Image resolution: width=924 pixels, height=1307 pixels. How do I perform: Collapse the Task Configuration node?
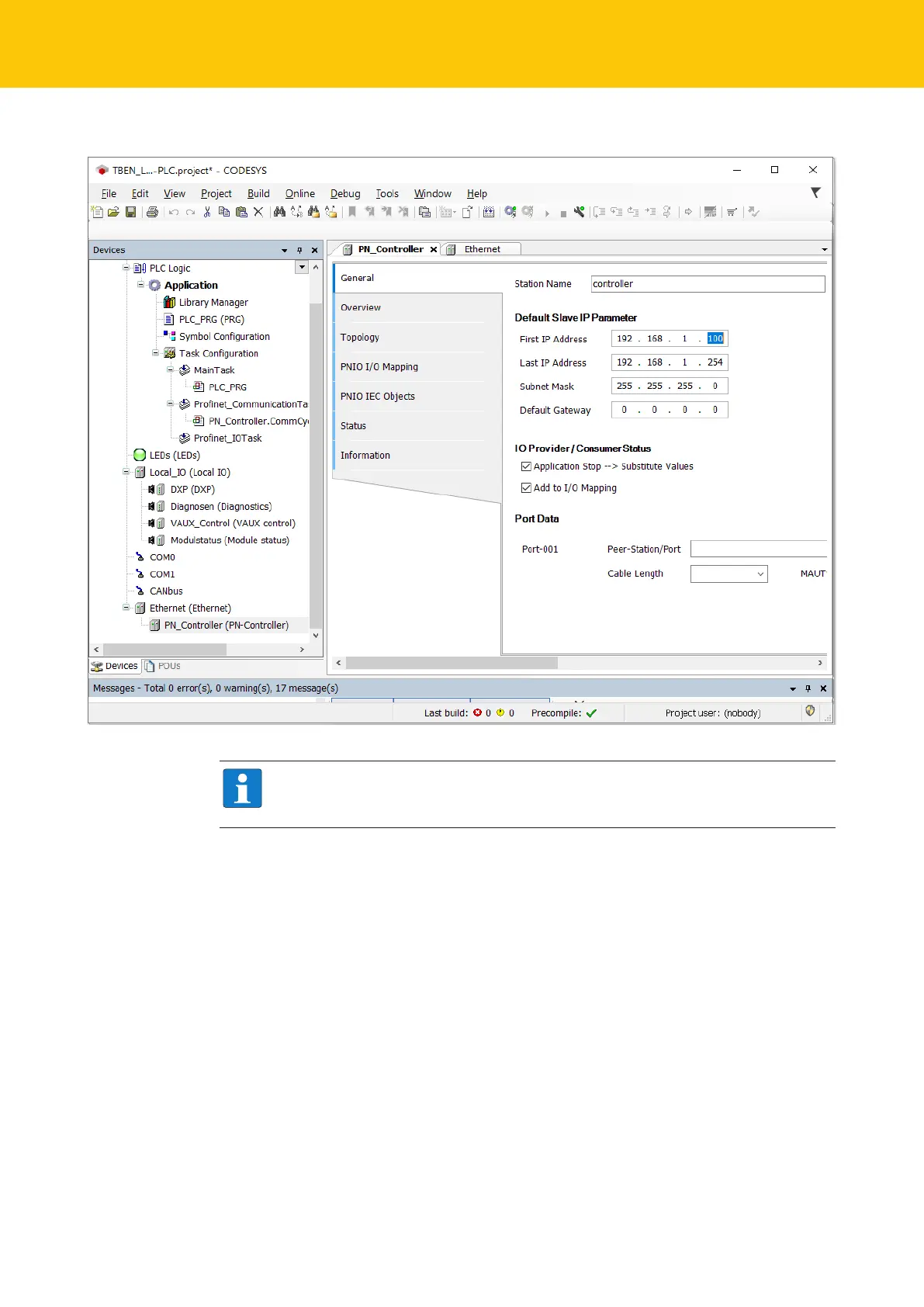tap(155, 353)
